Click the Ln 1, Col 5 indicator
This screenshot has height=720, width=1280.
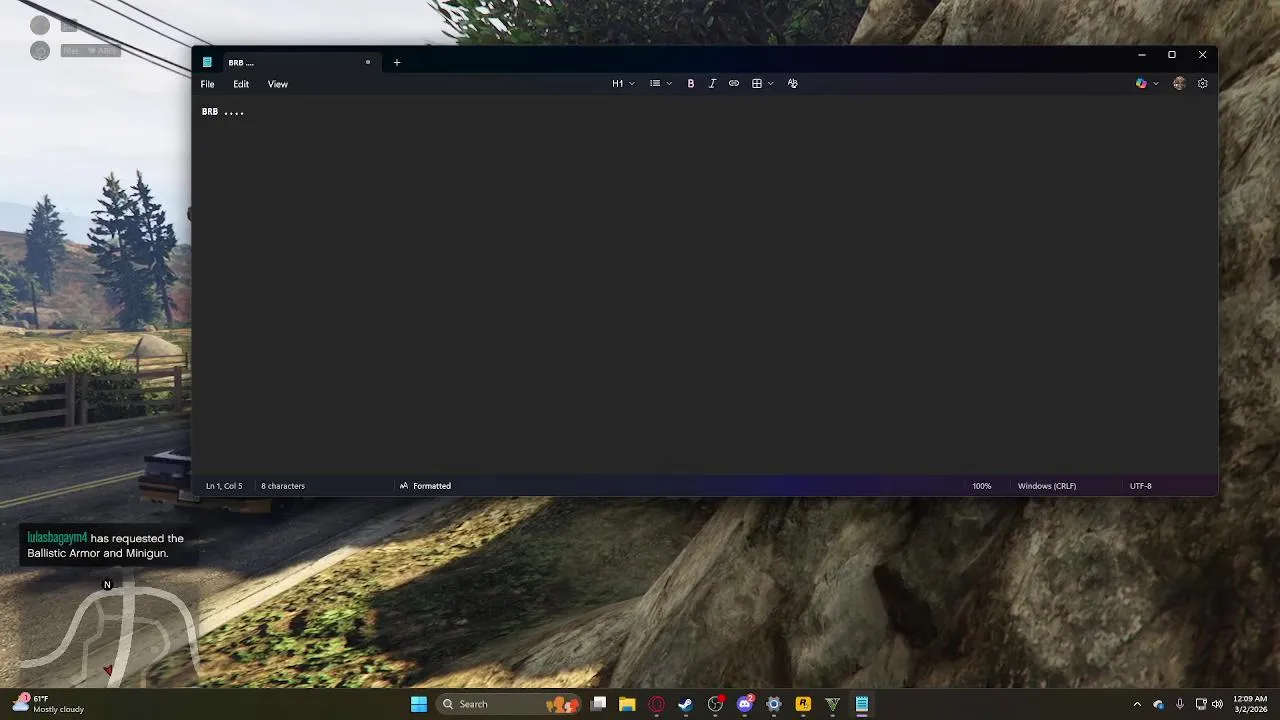[x=224, y=486]
